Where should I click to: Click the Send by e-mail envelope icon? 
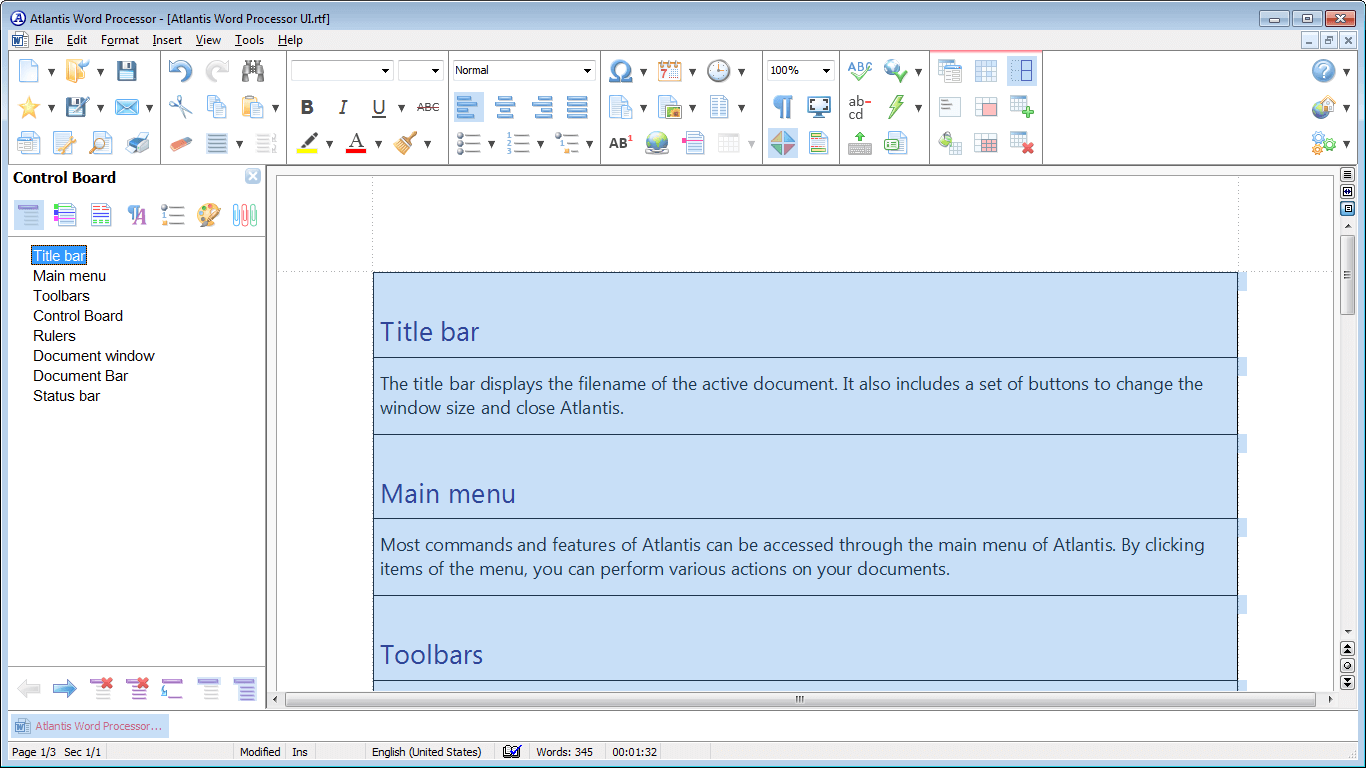[x=126, y=107]
